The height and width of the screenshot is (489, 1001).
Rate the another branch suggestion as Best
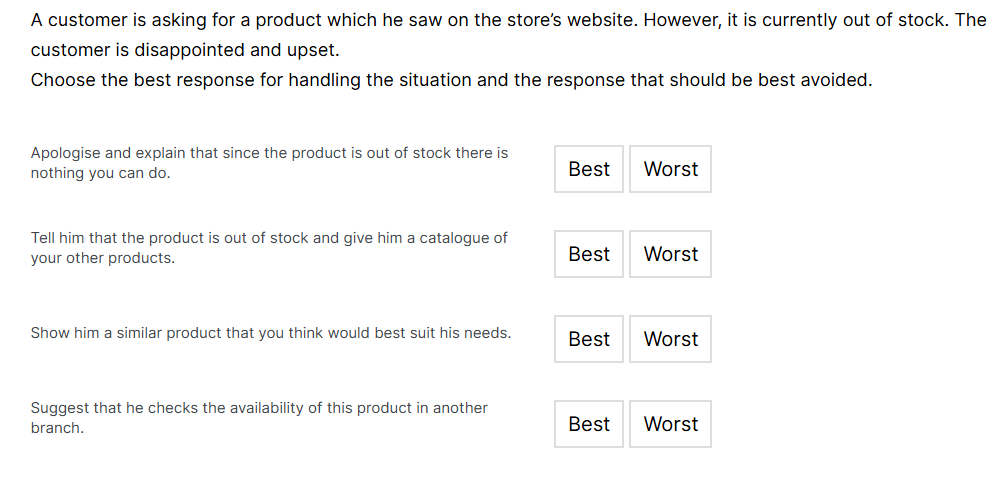589,424
